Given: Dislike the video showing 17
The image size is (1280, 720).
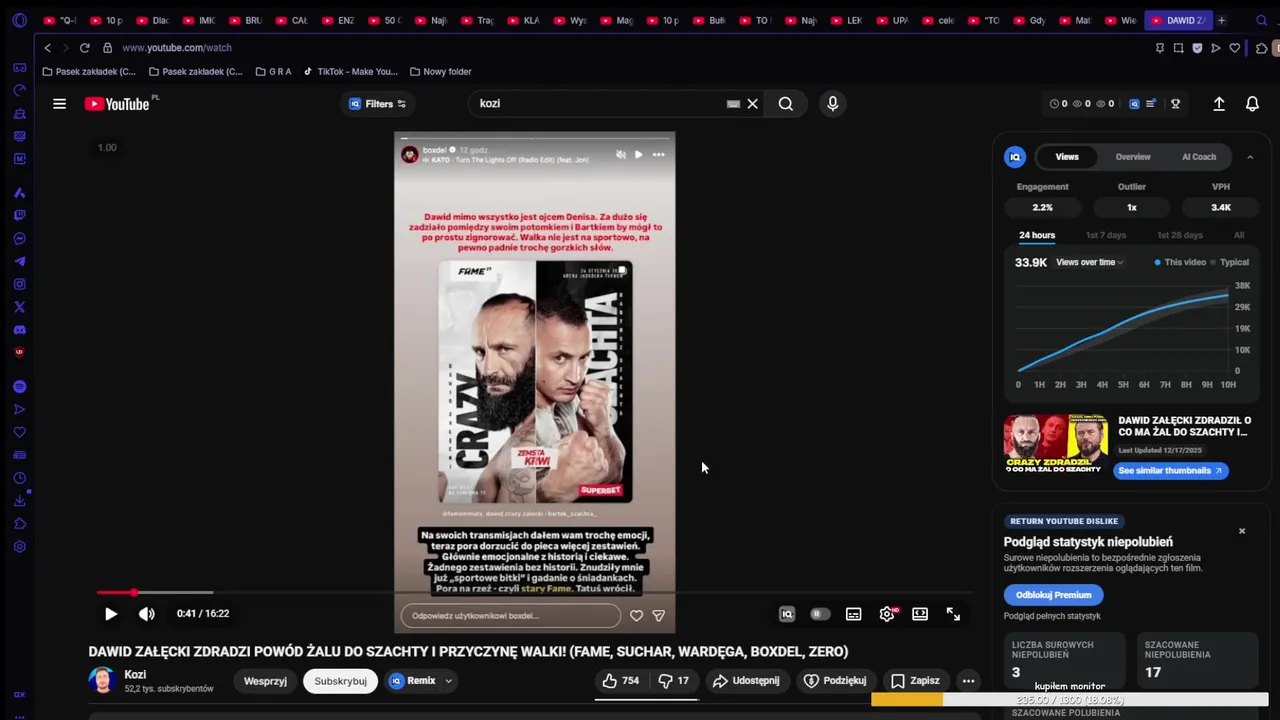Looking at the screenshot, I should (x=673, y=681).
